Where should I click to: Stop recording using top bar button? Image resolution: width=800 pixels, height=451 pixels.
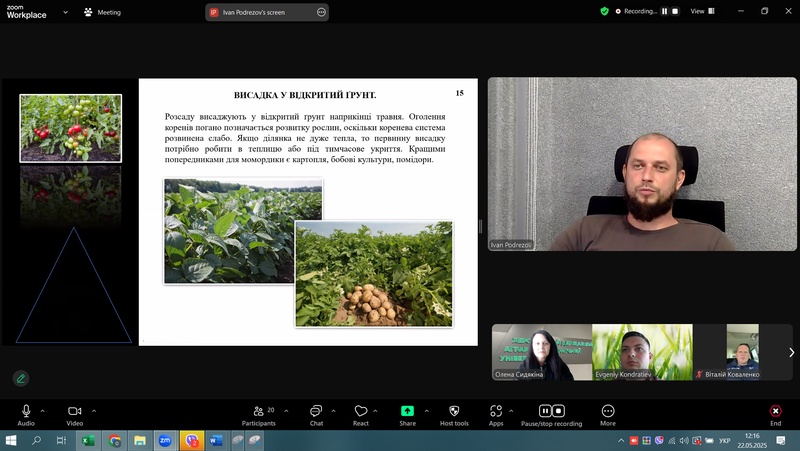click(675, 11)
